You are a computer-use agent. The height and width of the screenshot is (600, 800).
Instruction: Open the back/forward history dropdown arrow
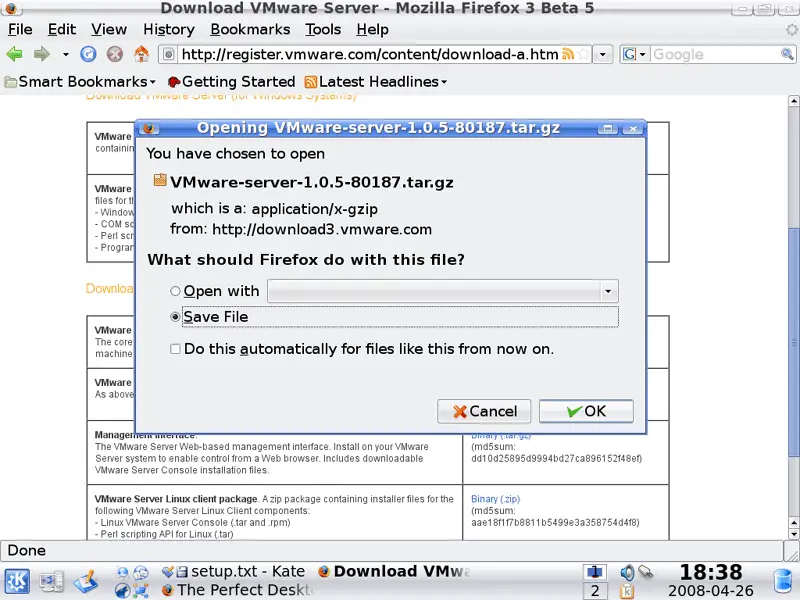(x=66, y=54)
